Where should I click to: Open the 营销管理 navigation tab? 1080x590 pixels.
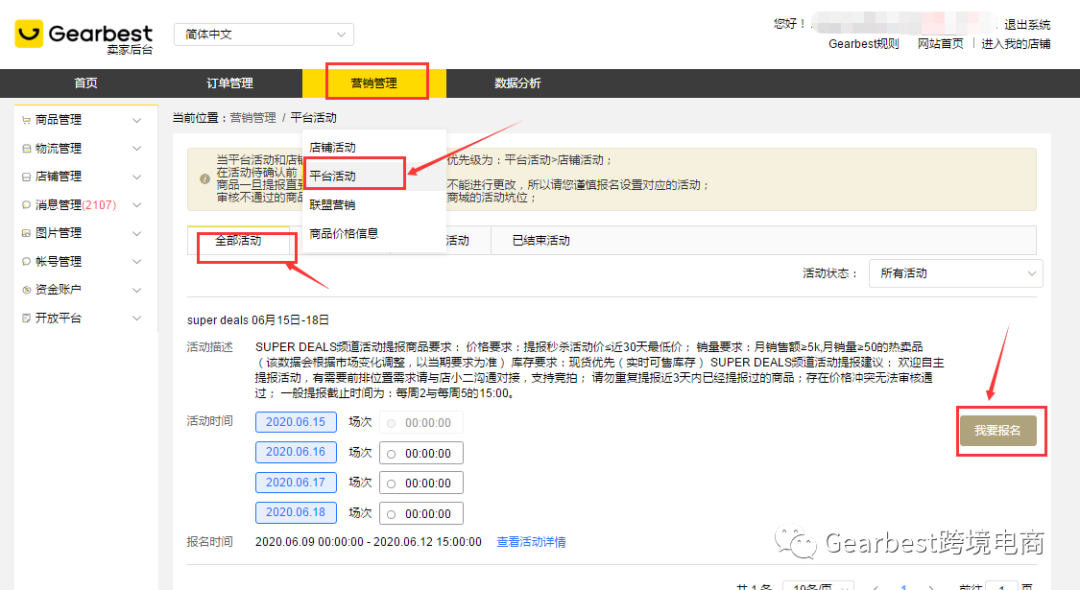tap(374, 83)
